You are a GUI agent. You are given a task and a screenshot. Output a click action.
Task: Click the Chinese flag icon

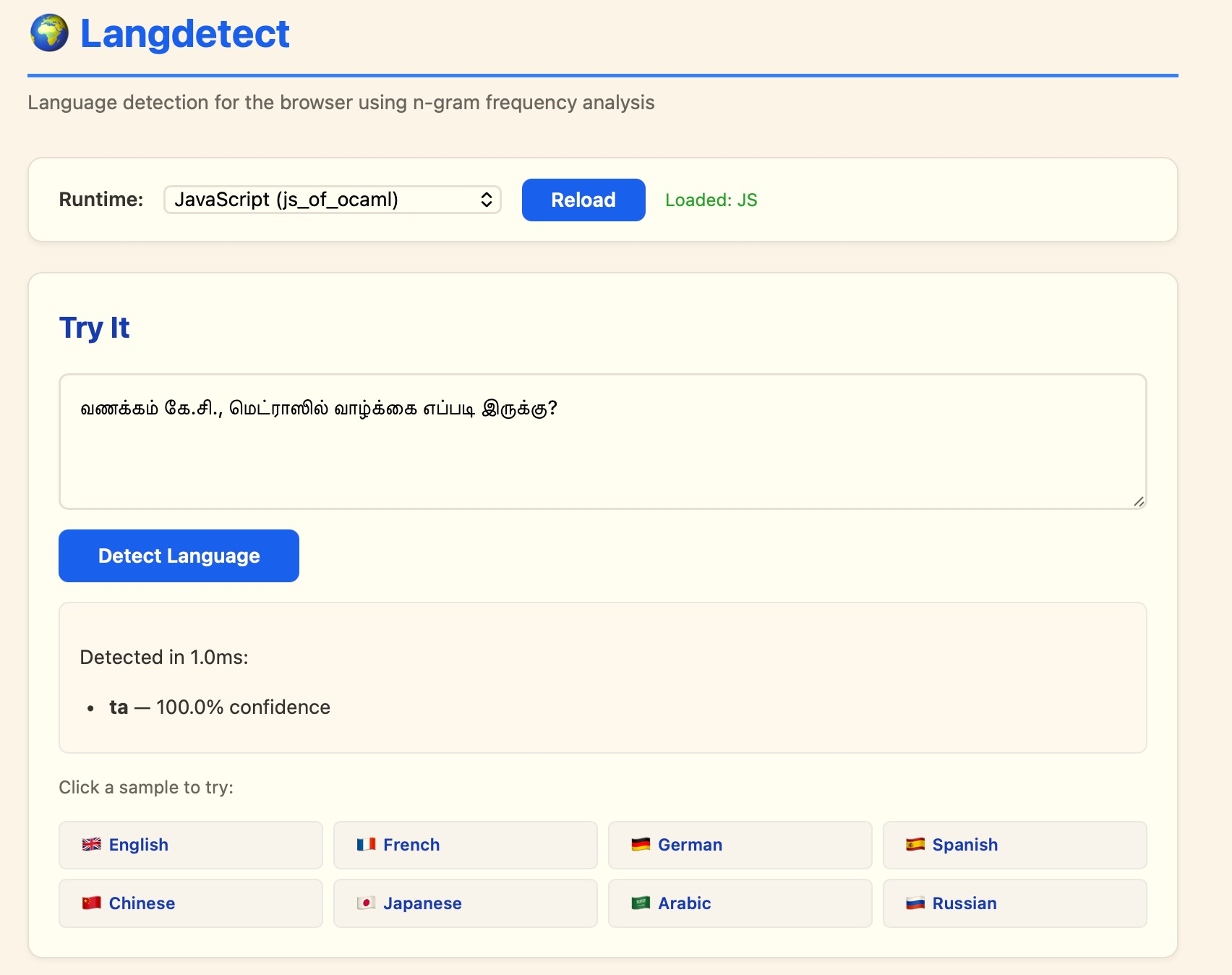[92, 903]
